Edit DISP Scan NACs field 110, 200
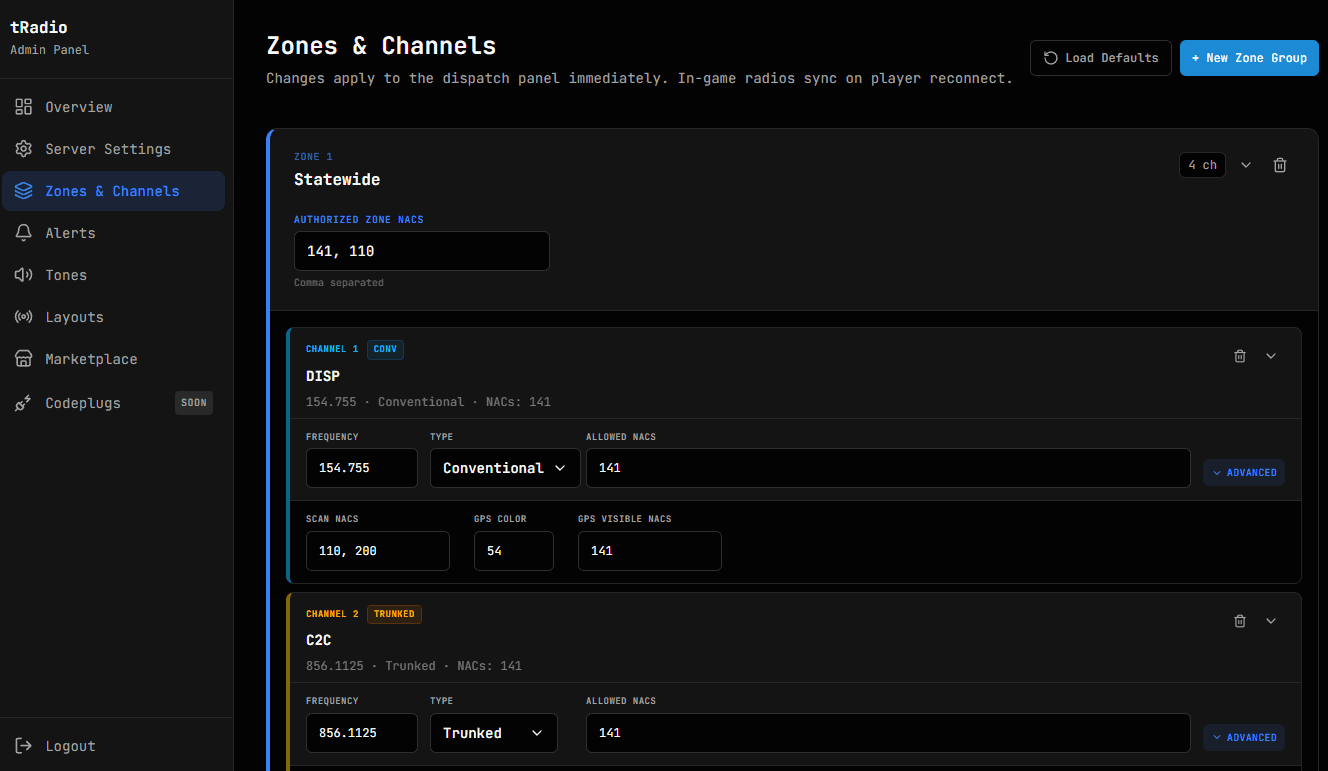The width and height of the screenshot is (1328, 771). [378, 551]
